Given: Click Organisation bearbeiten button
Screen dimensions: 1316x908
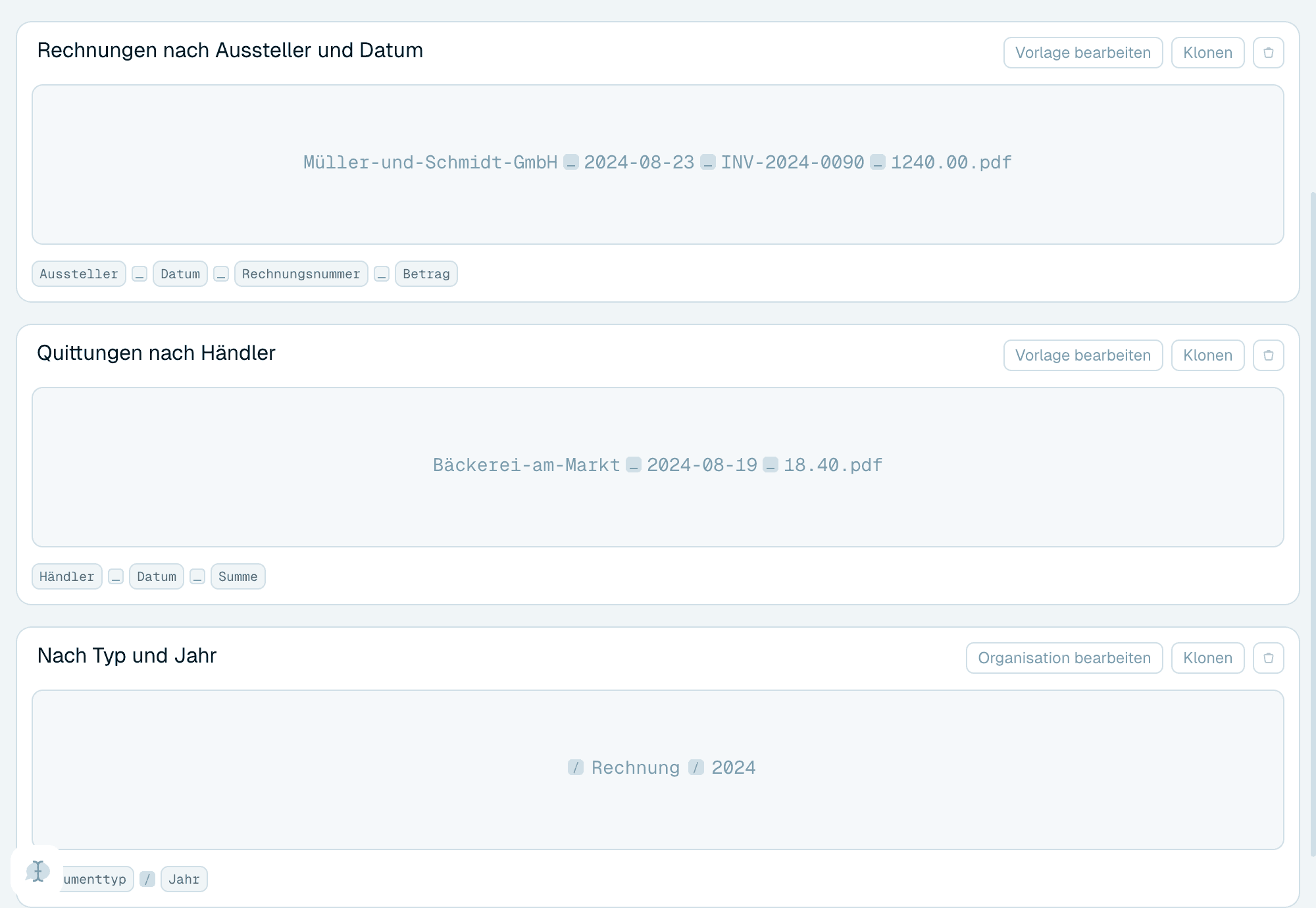Looking at the screenshot, I should 1064,658.
